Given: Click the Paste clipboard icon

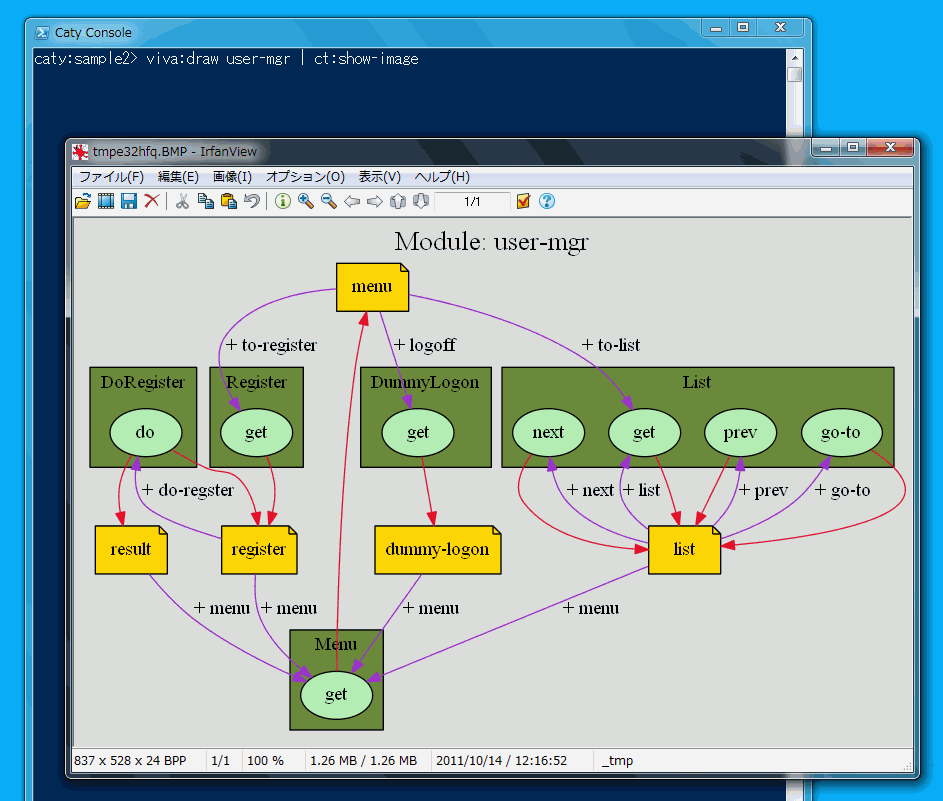Looking at the screenshot, I should point(228,202).
